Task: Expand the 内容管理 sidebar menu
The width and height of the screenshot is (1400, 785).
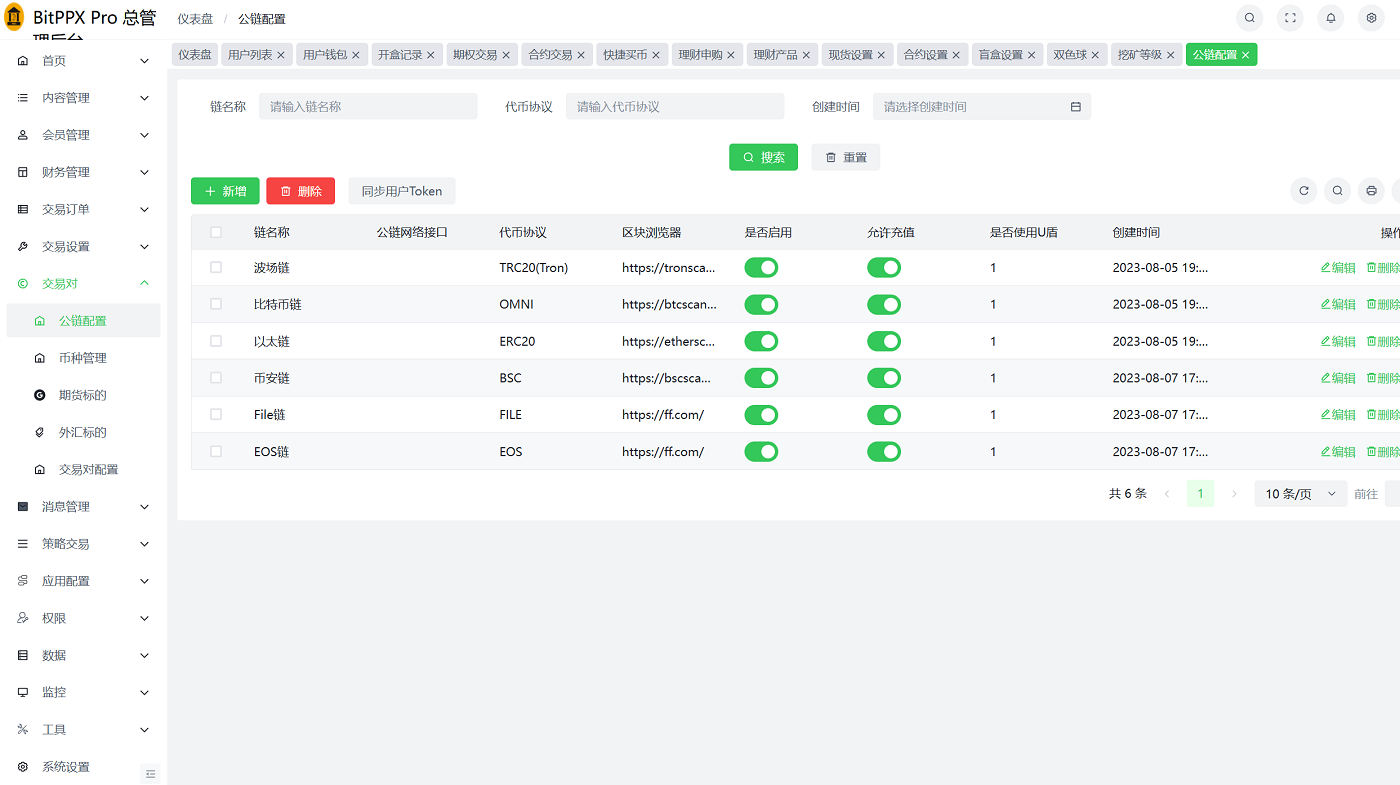Action: click(x=83, y=98)
